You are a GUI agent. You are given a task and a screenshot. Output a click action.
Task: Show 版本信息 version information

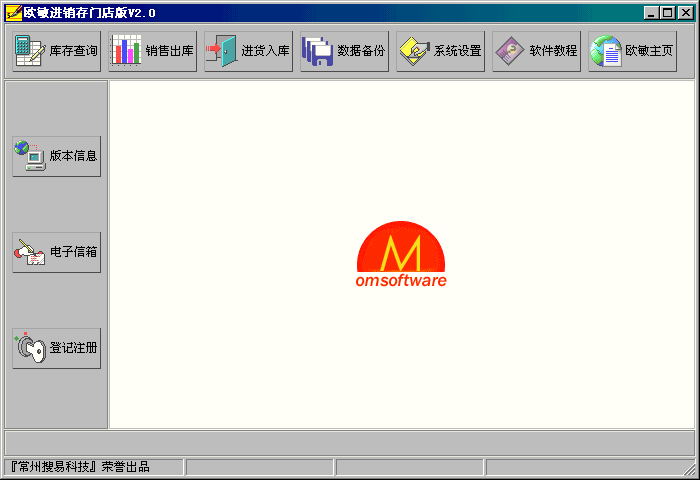[x=57, y=156]
